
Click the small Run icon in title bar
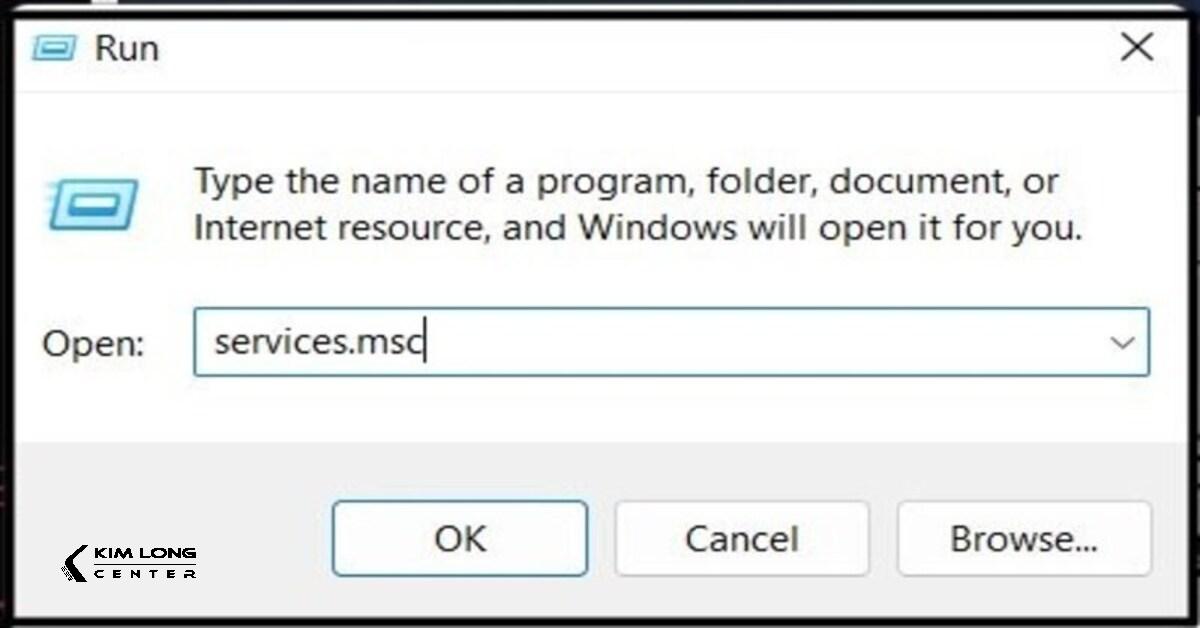click(55, 48)
